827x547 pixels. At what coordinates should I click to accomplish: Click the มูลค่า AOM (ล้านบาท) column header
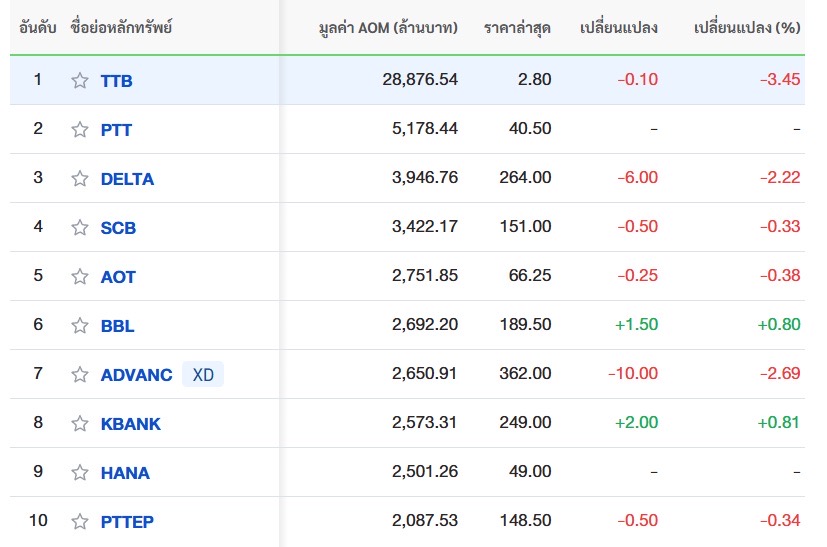point(388,27)
